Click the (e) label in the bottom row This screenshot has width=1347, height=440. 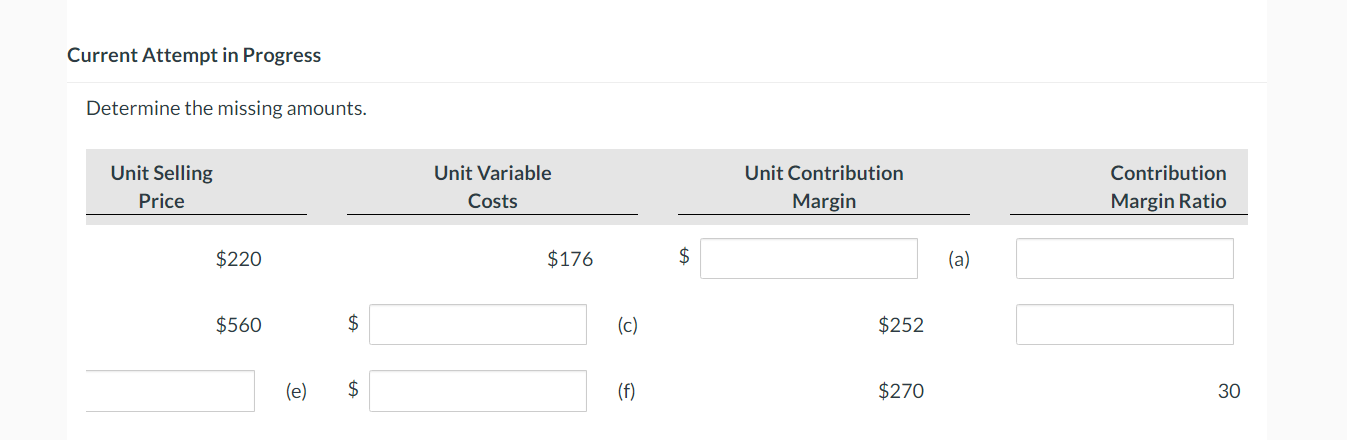point(296,392)
